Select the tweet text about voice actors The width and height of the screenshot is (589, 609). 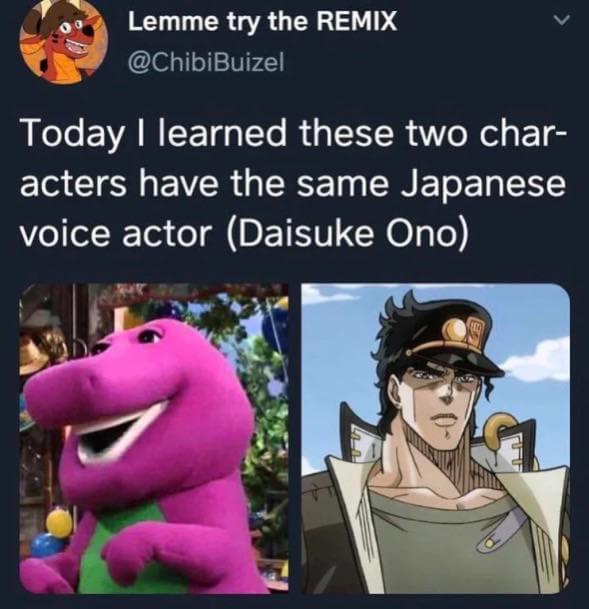pyautogui.click(x=293, y=183)
